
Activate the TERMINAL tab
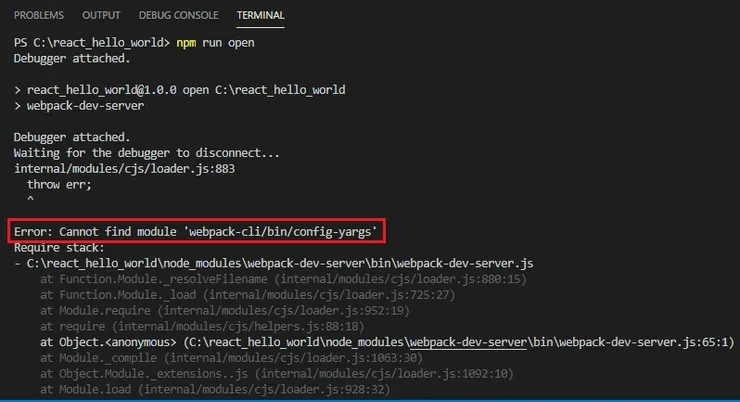pyautogui.click(x=261, y=15)
